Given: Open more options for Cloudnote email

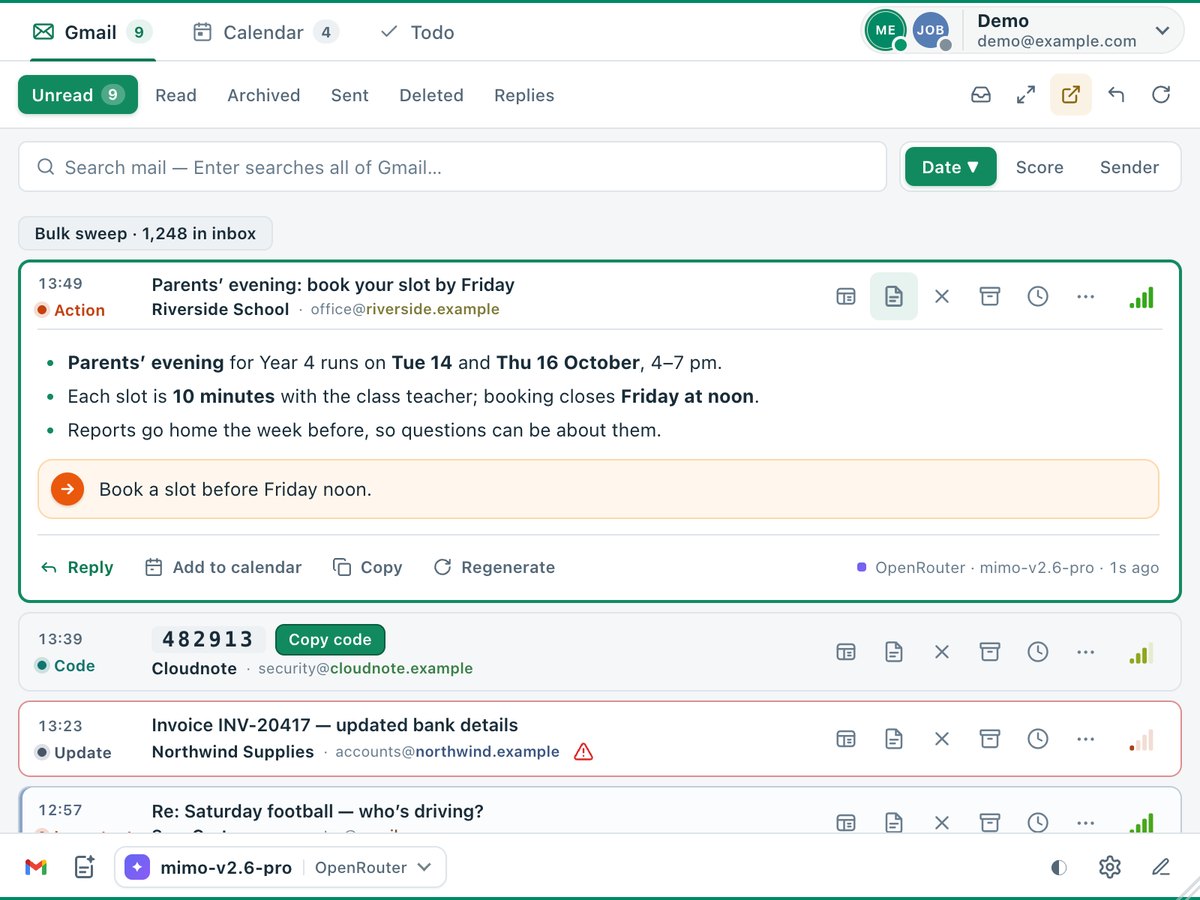Looking at the screenshot, I should 1086,652.
